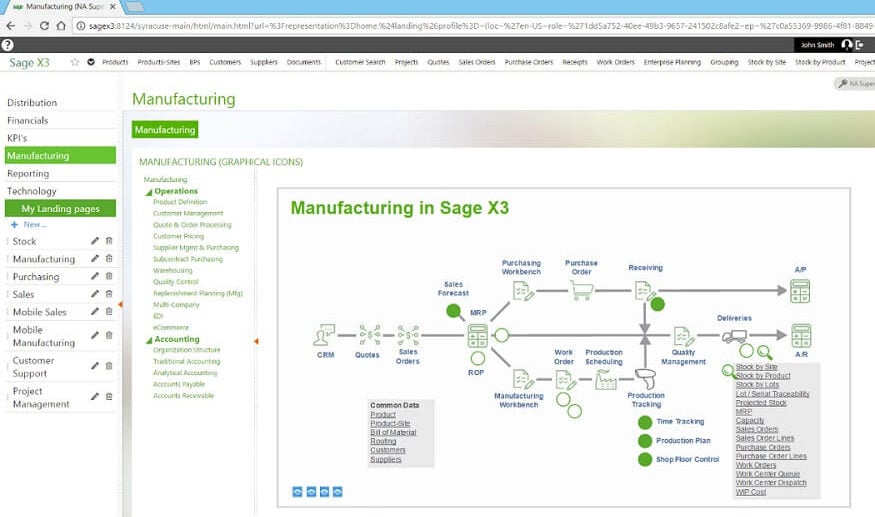This screenshot has width=875, height=517.
Task: Toggle the favorite star in the top bar
Action: 75,62
